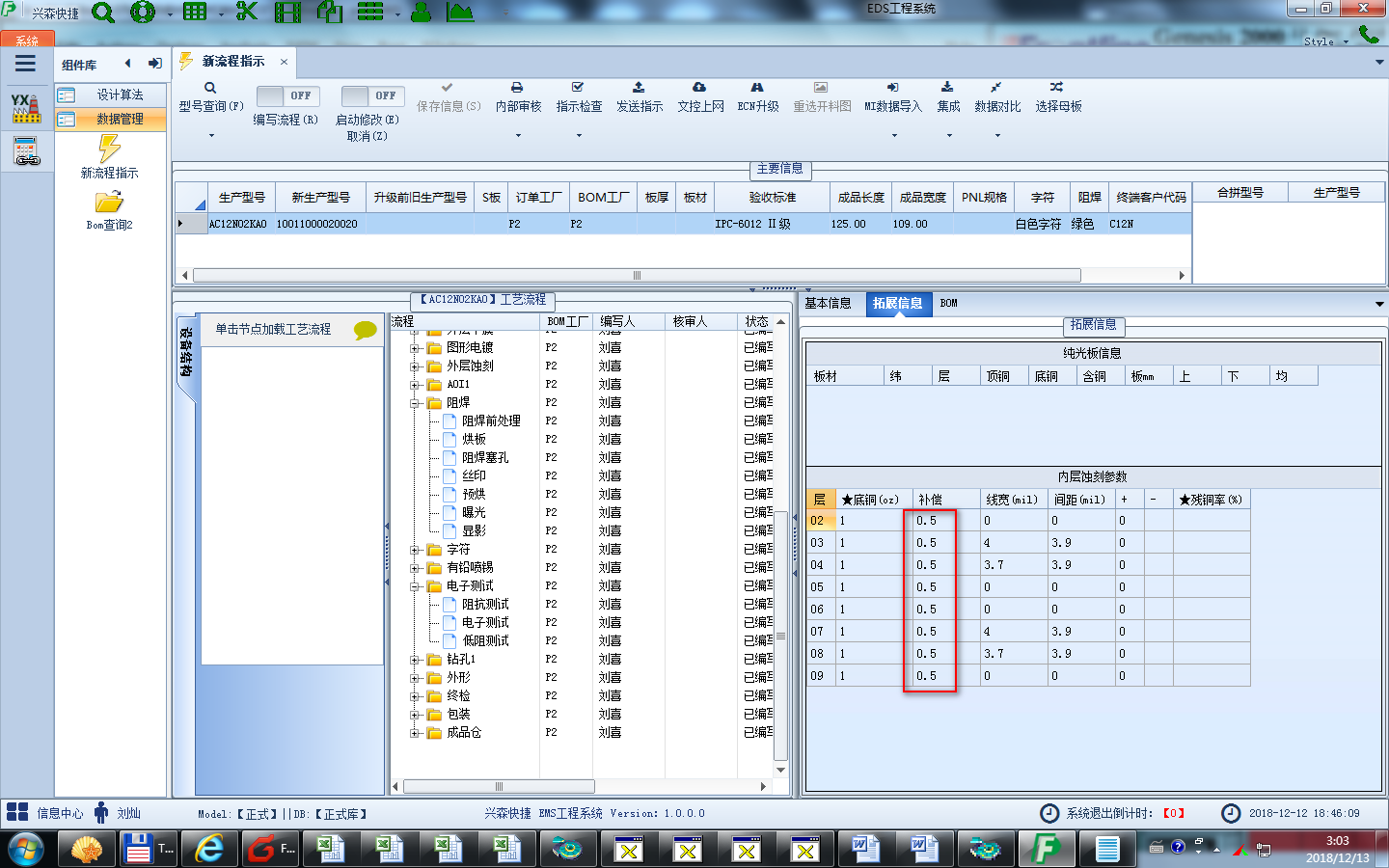Click 发送指示 upload icon
This screenshot has width=1389, height=868.
pyautogui.click(x=639, y=87)
